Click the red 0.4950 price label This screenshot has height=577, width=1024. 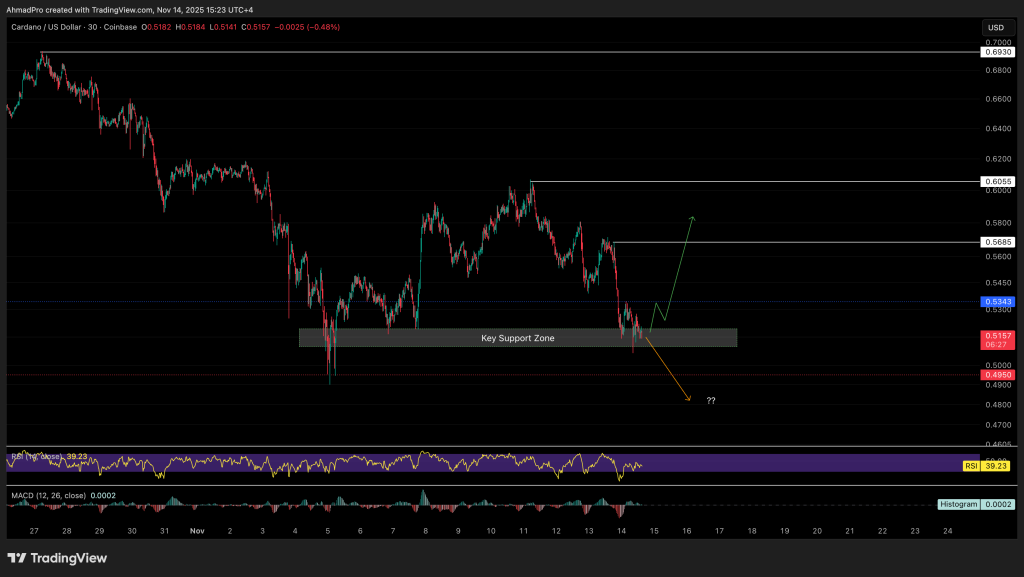tap(998, 375)
